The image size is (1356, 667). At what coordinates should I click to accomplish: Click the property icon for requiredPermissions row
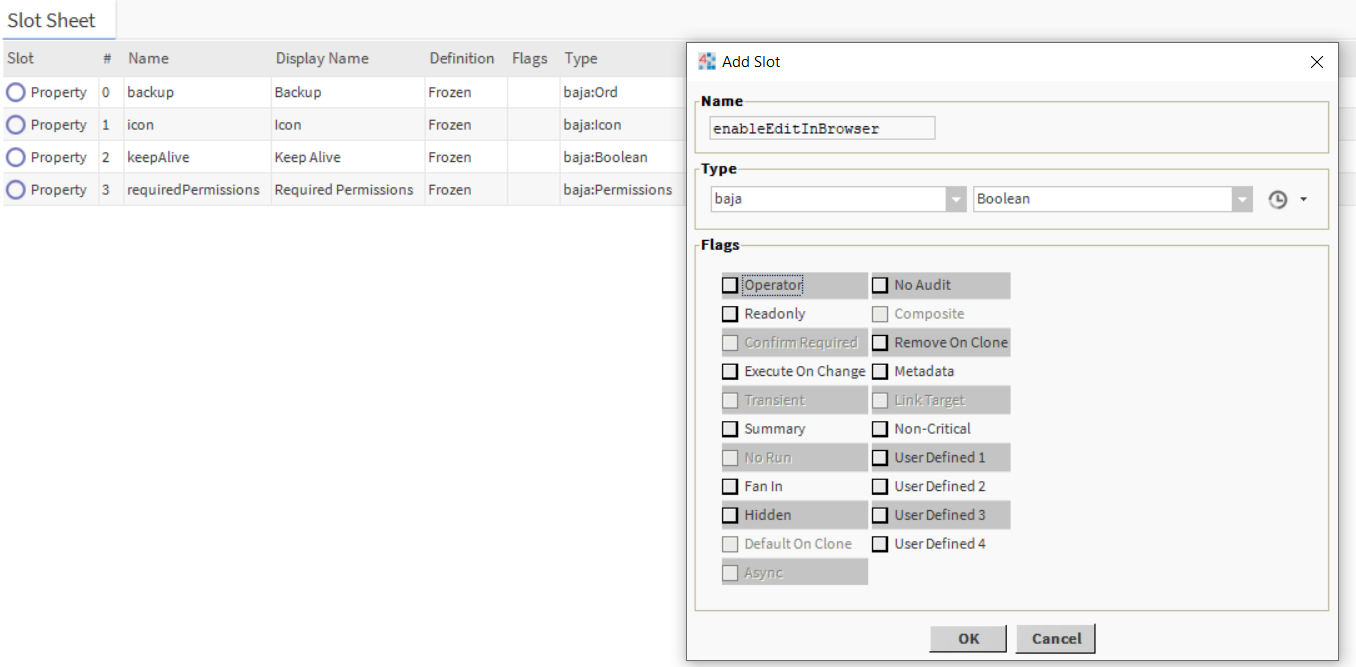[16, 190]
